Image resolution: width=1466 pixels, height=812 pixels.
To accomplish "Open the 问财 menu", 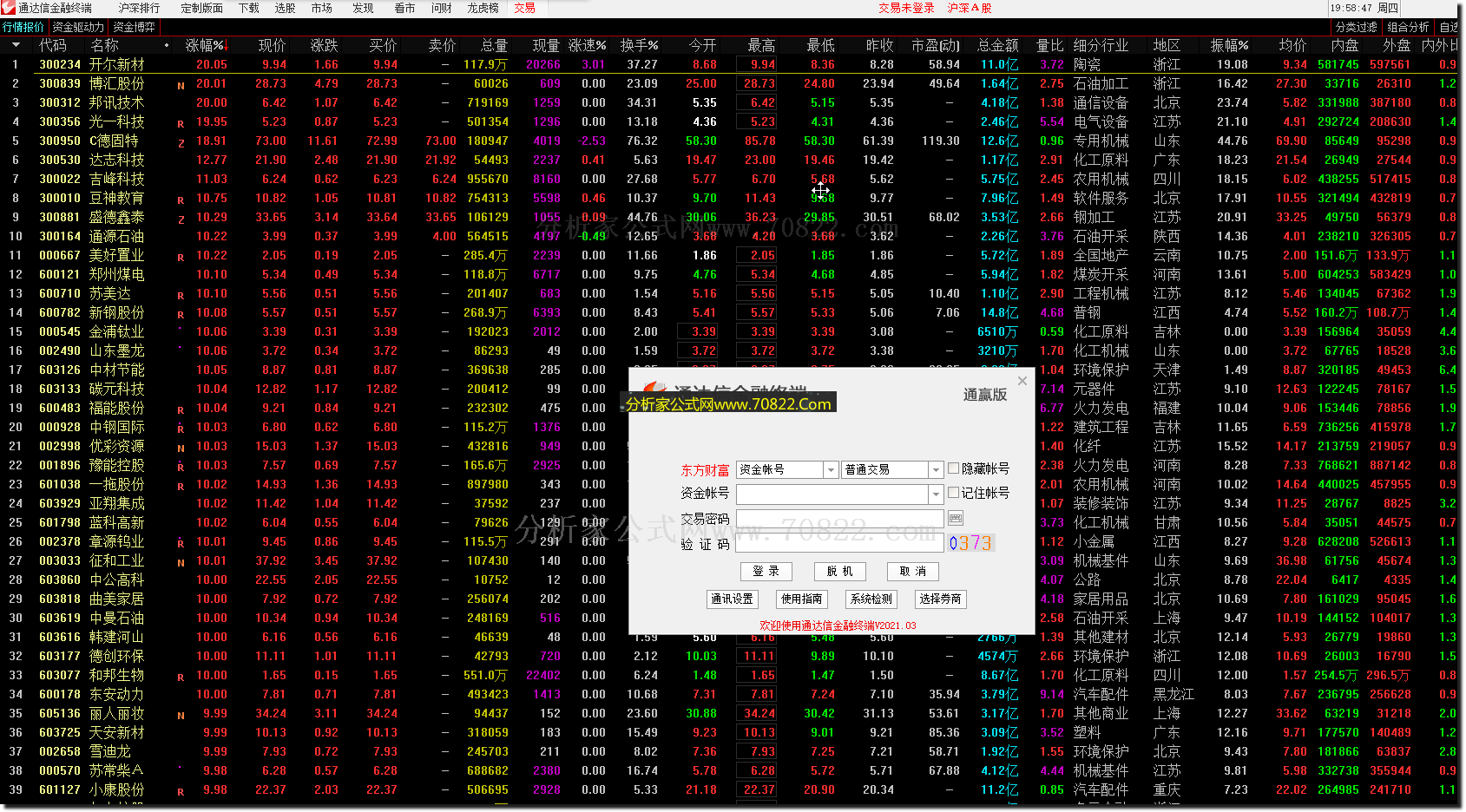I will (442, 8).
